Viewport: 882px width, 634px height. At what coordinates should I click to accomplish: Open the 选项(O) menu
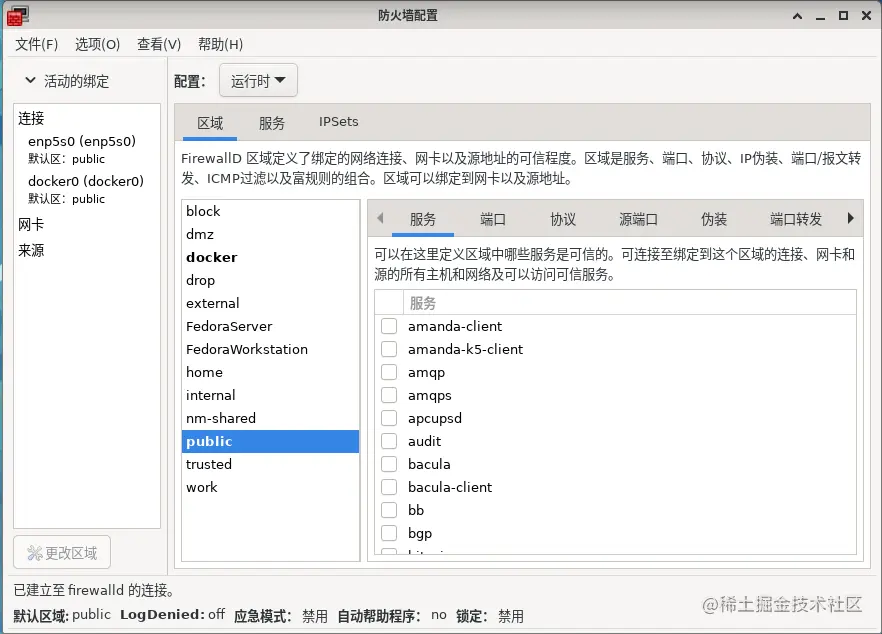click(x=97, y=44)
